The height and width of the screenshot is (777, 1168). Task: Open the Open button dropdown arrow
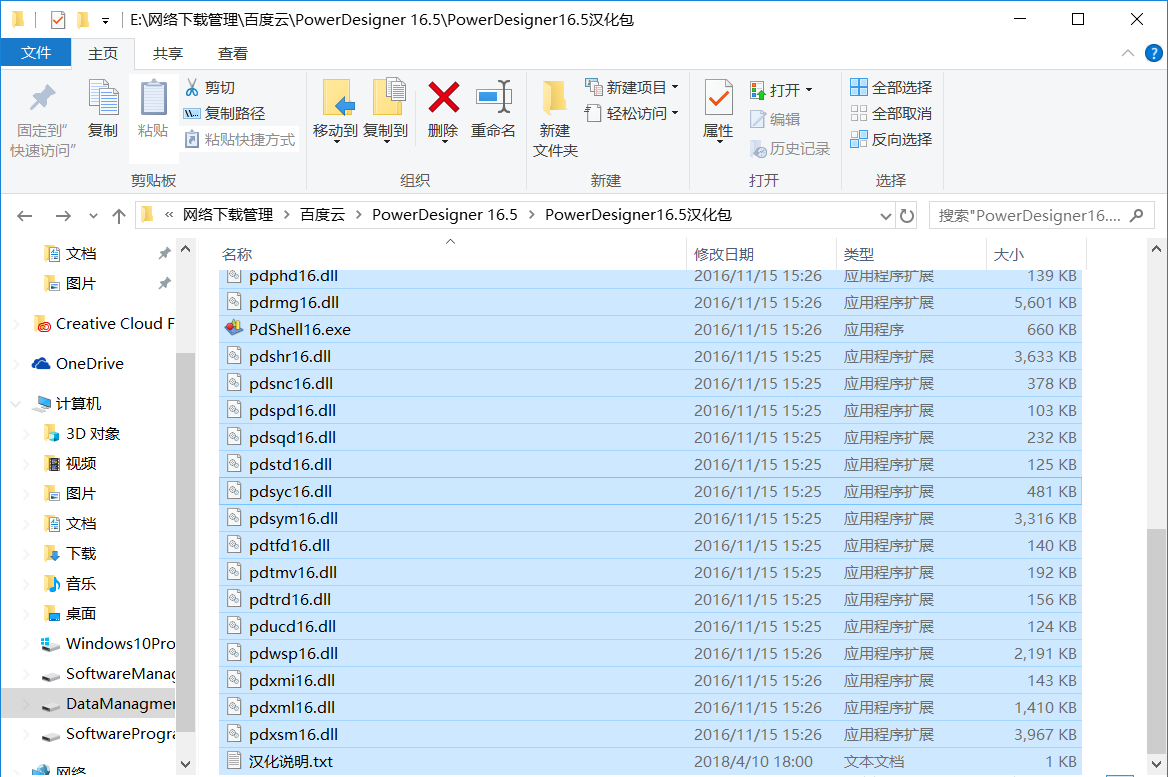point(809,90)
